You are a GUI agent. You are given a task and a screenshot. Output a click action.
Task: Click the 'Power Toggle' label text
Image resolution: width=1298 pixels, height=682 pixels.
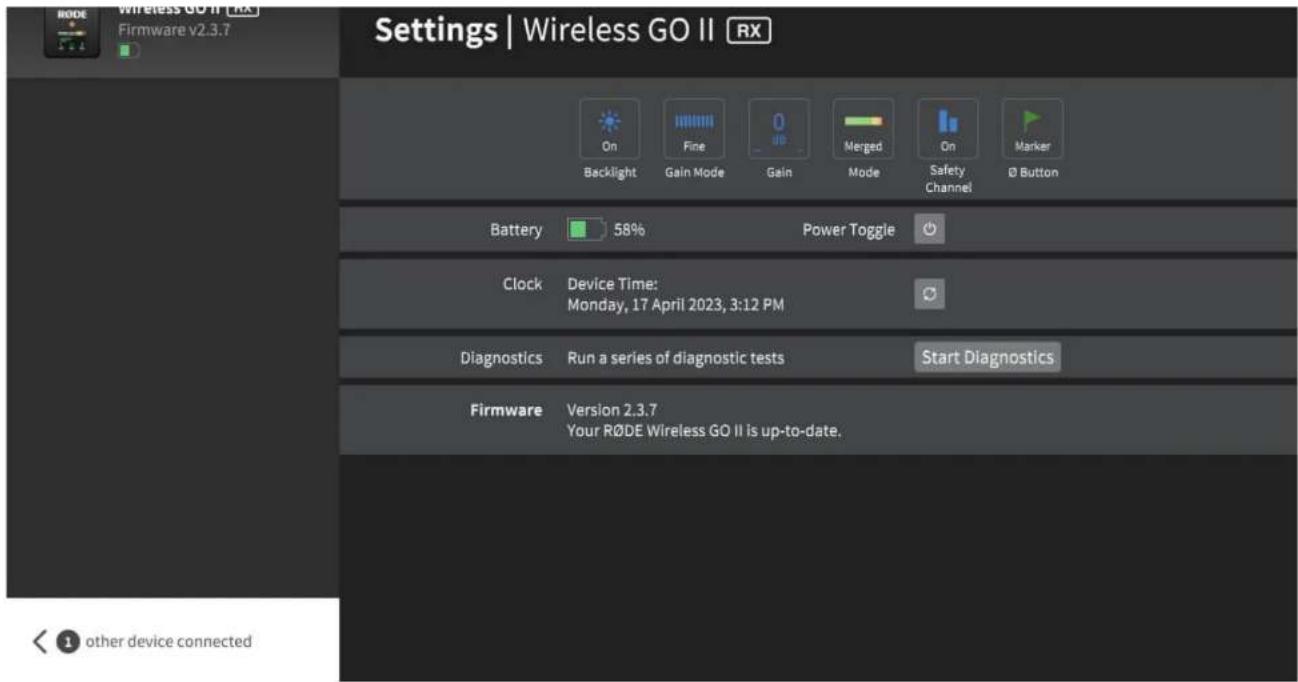851,231
